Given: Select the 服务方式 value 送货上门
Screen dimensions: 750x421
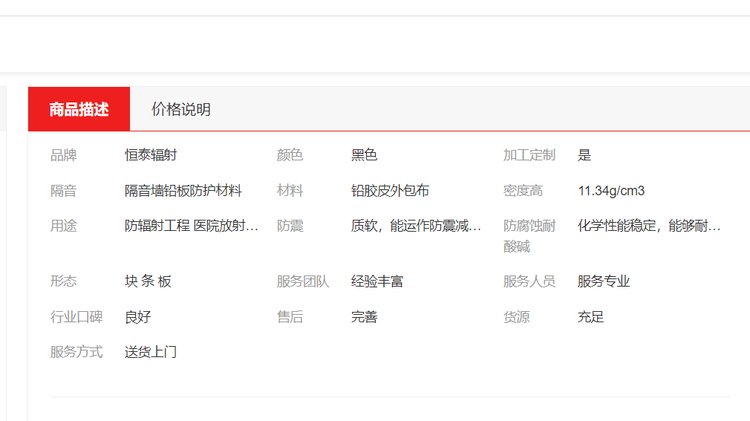Looking at the screenshot, I should 151,352.
